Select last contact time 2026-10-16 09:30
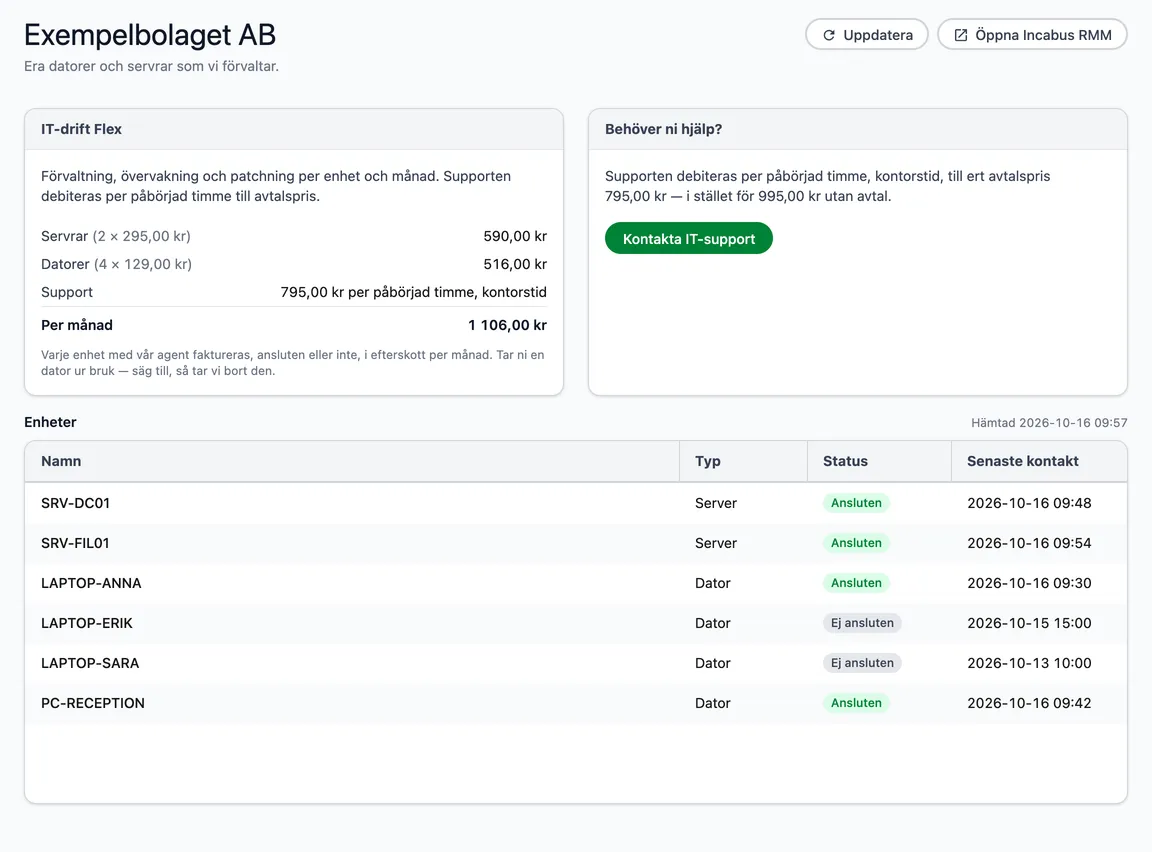Screen dimensions: 1152x852 coord(1029,583)
